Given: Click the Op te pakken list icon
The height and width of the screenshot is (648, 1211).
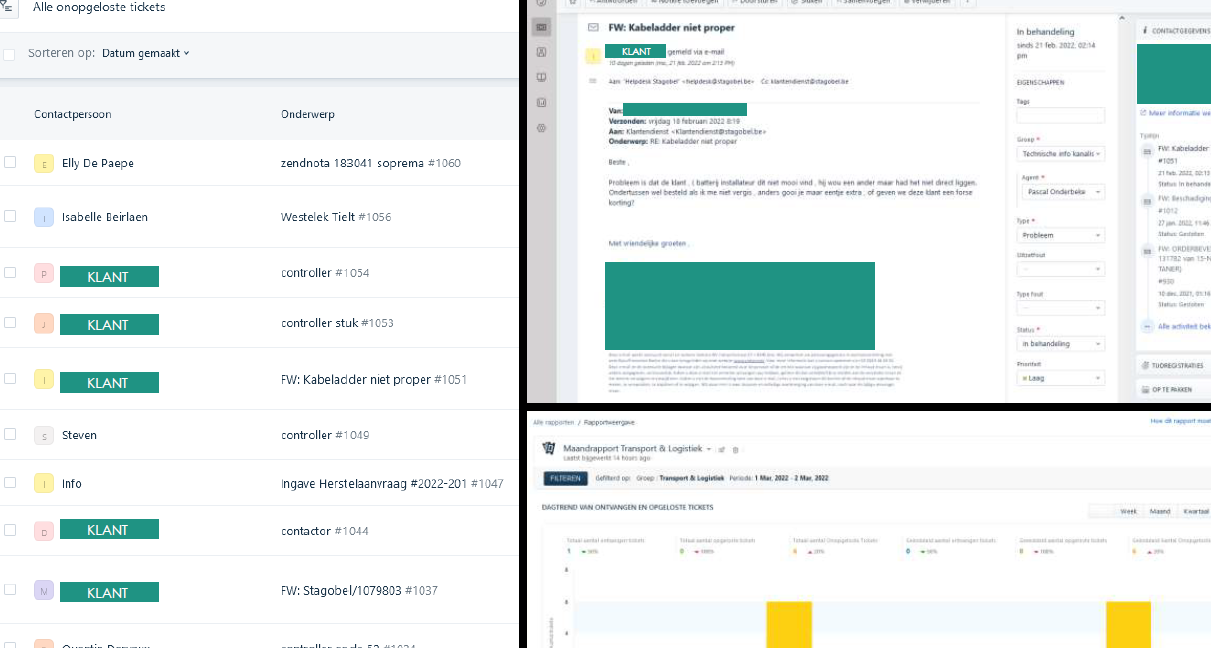Looking at the screenshot, I should (x=1145, y=389).
